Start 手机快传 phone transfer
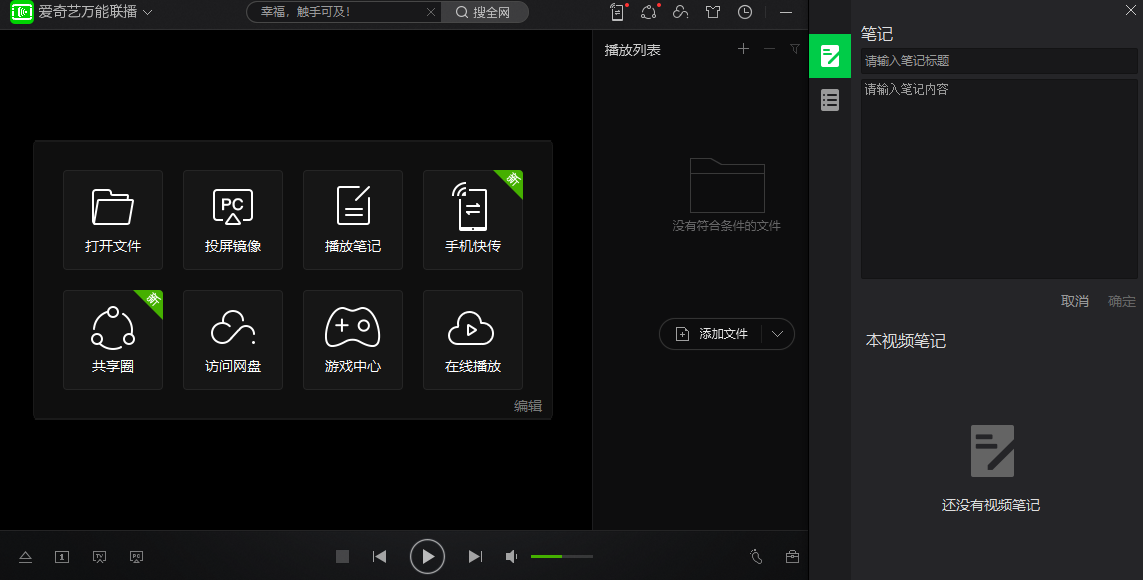Screen dimensions: 1143x580 473,219
